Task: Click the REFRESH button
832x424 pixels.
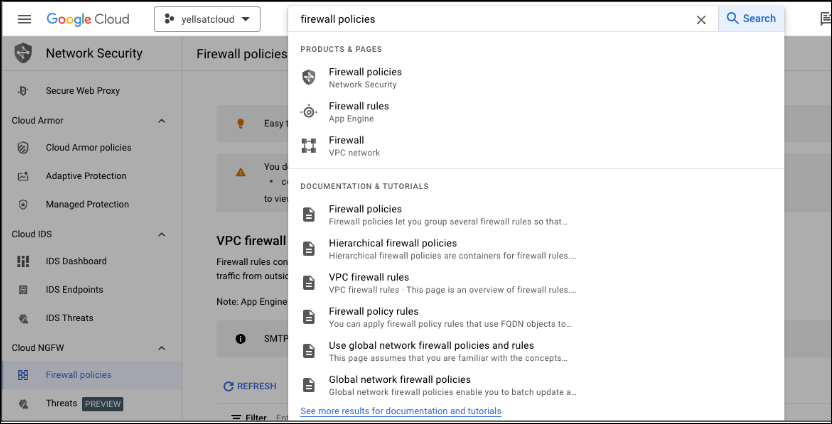Action: point(250,386)
